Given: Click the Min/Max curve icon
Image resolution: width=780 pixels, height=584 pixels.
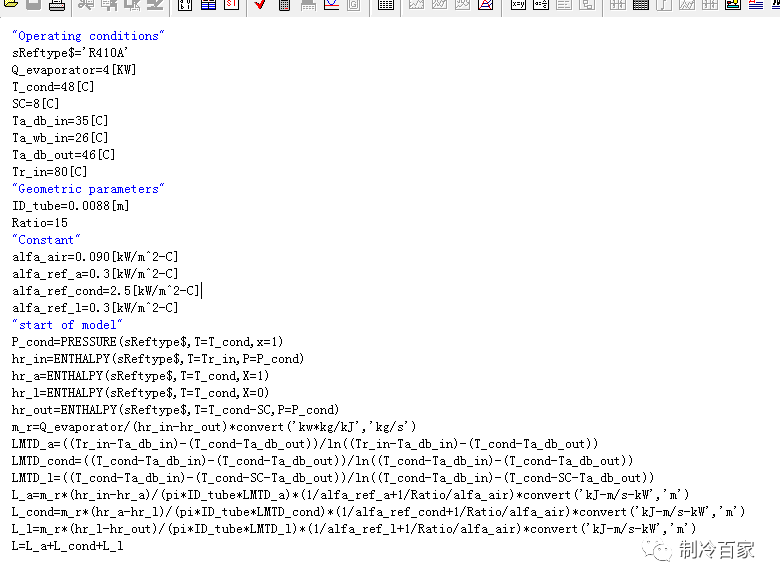Looking at the screenshot, I should tap(331, 4).
